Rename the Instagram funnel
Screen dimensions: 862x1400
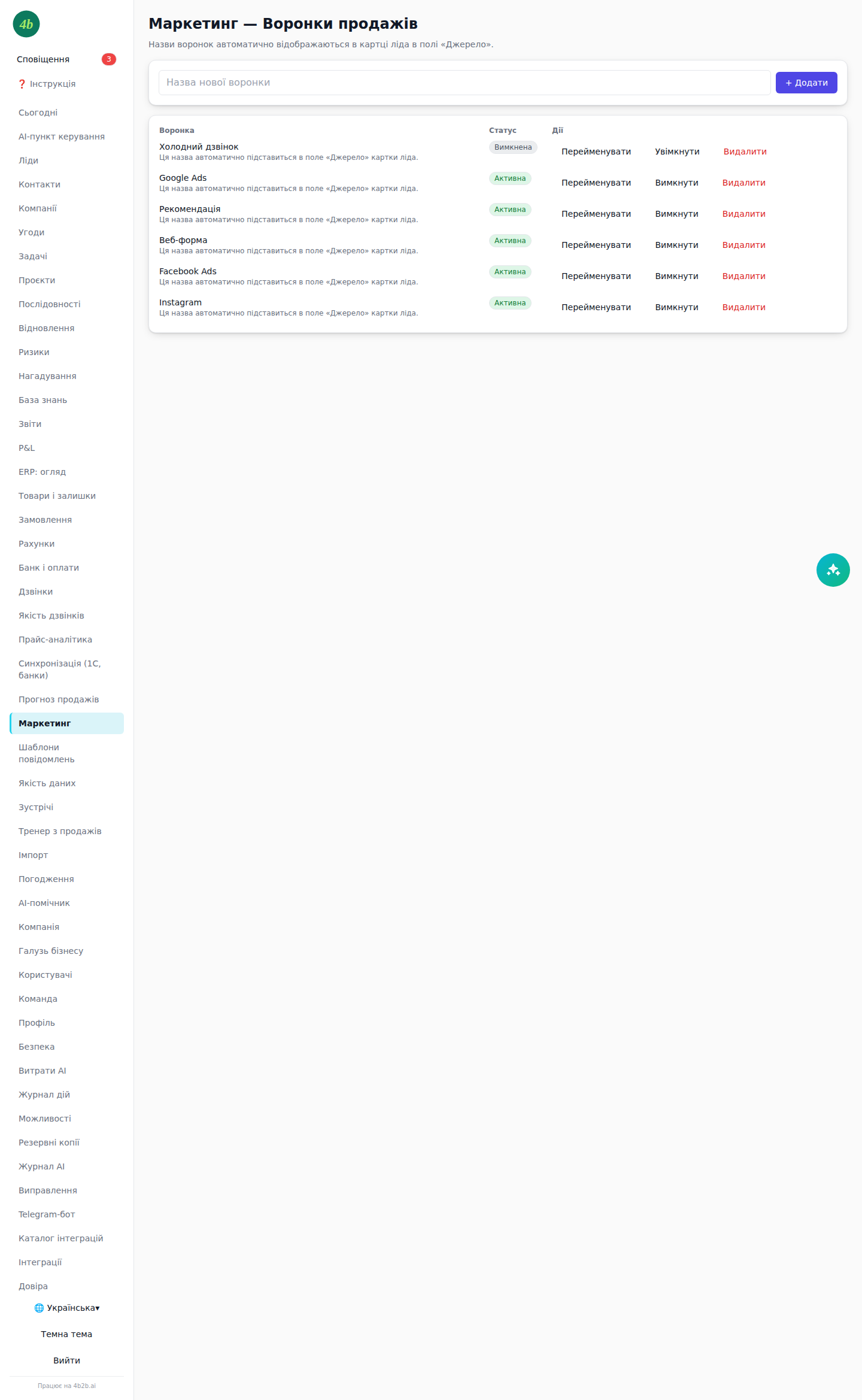[596, 307]
